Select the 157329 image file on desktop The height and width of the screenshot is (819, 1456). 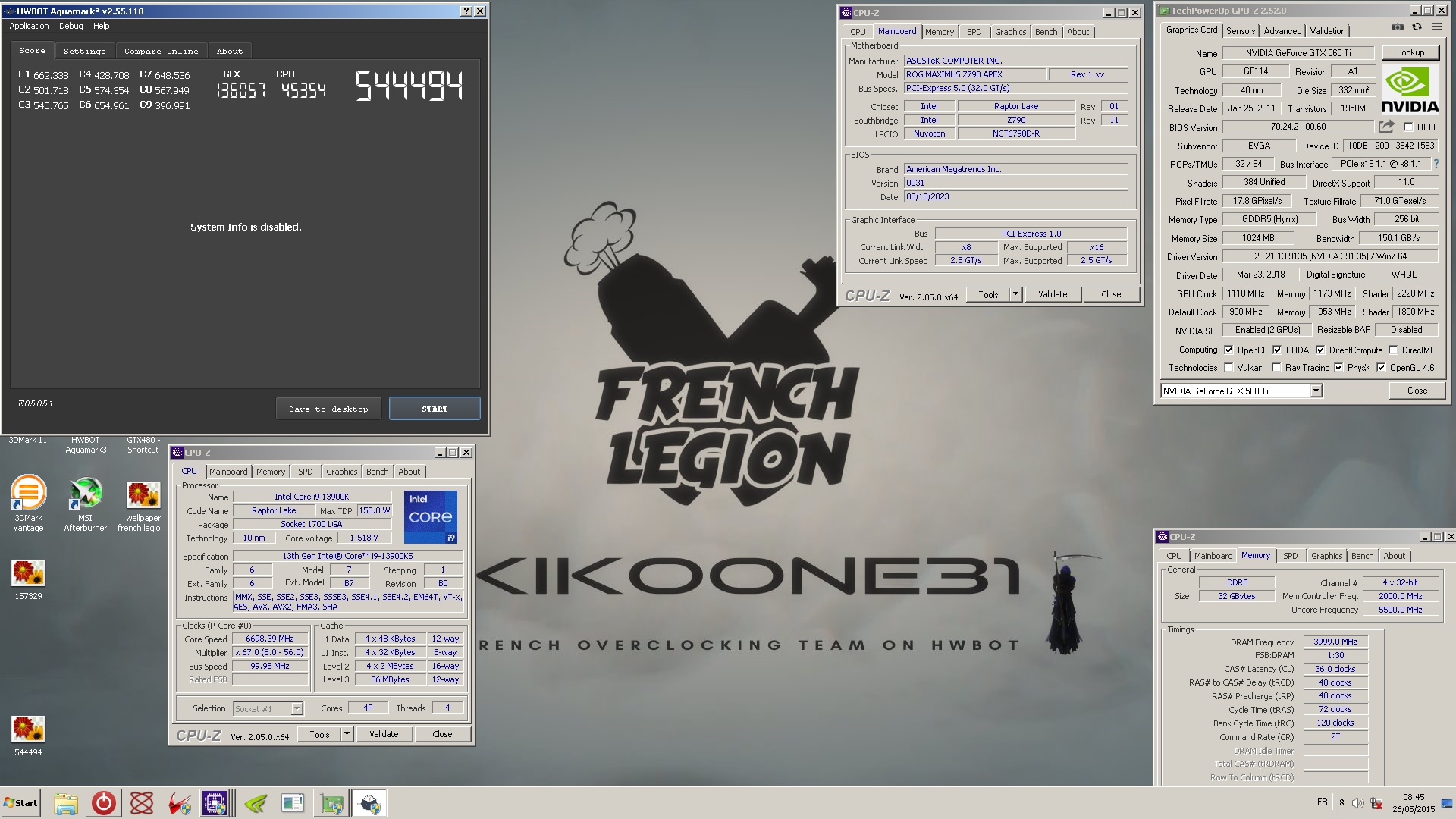pos(28,580)
